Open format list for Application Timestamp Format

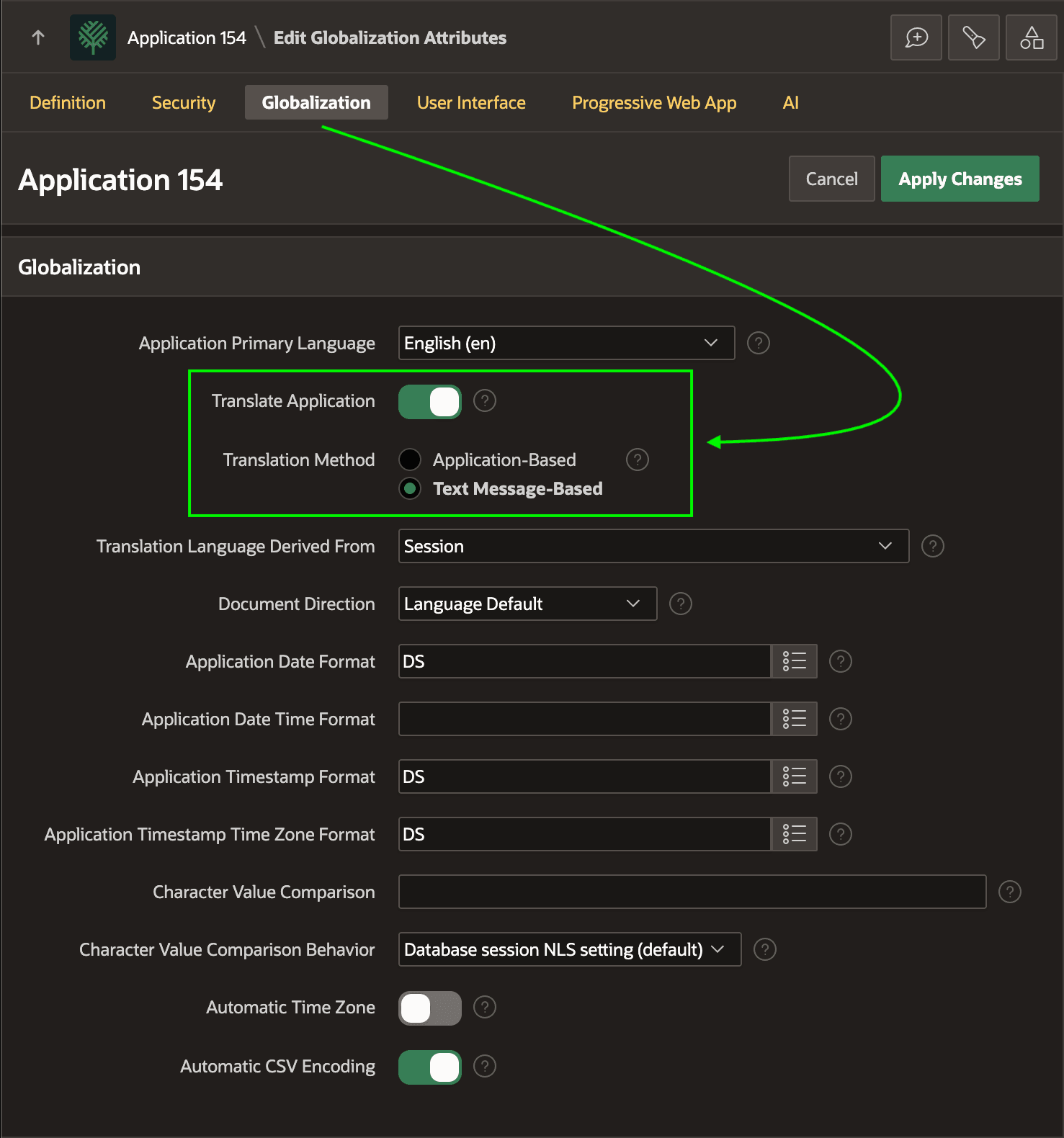tap(795, 776)
